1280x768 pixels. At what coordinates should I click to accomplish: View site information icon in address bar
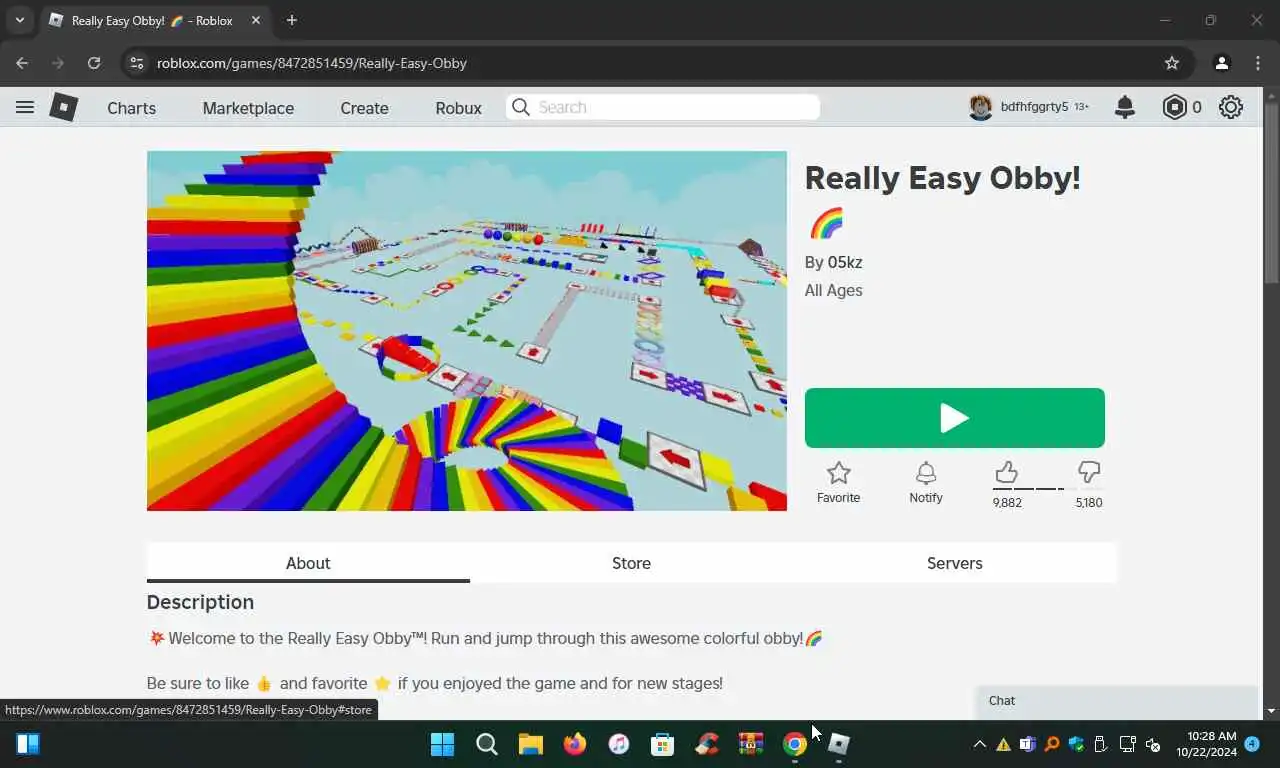click(x=138, y=63)
